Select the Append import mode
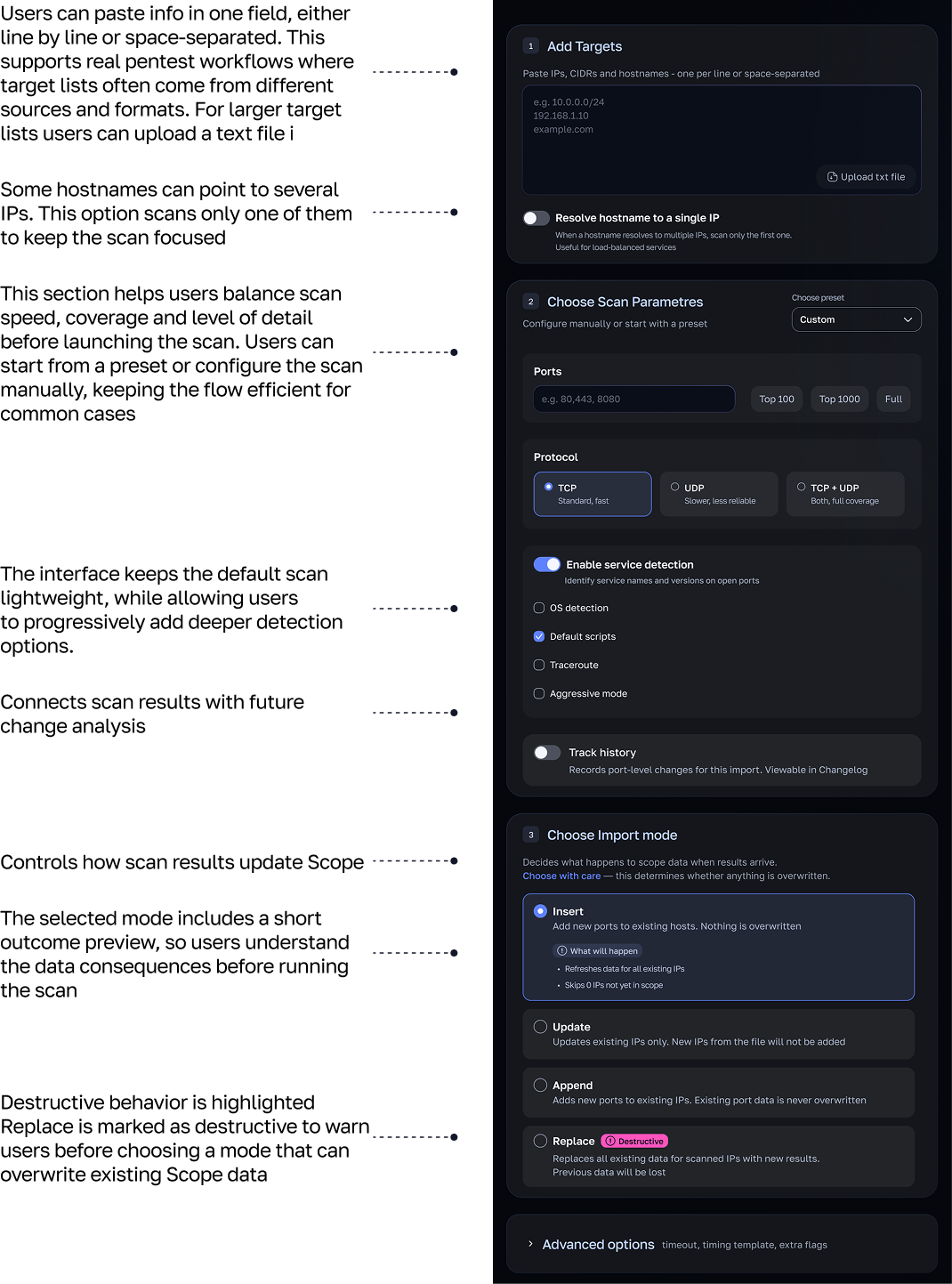Screen dimensions: 952x1284 pyautogui.click(x=719, y=1093)
